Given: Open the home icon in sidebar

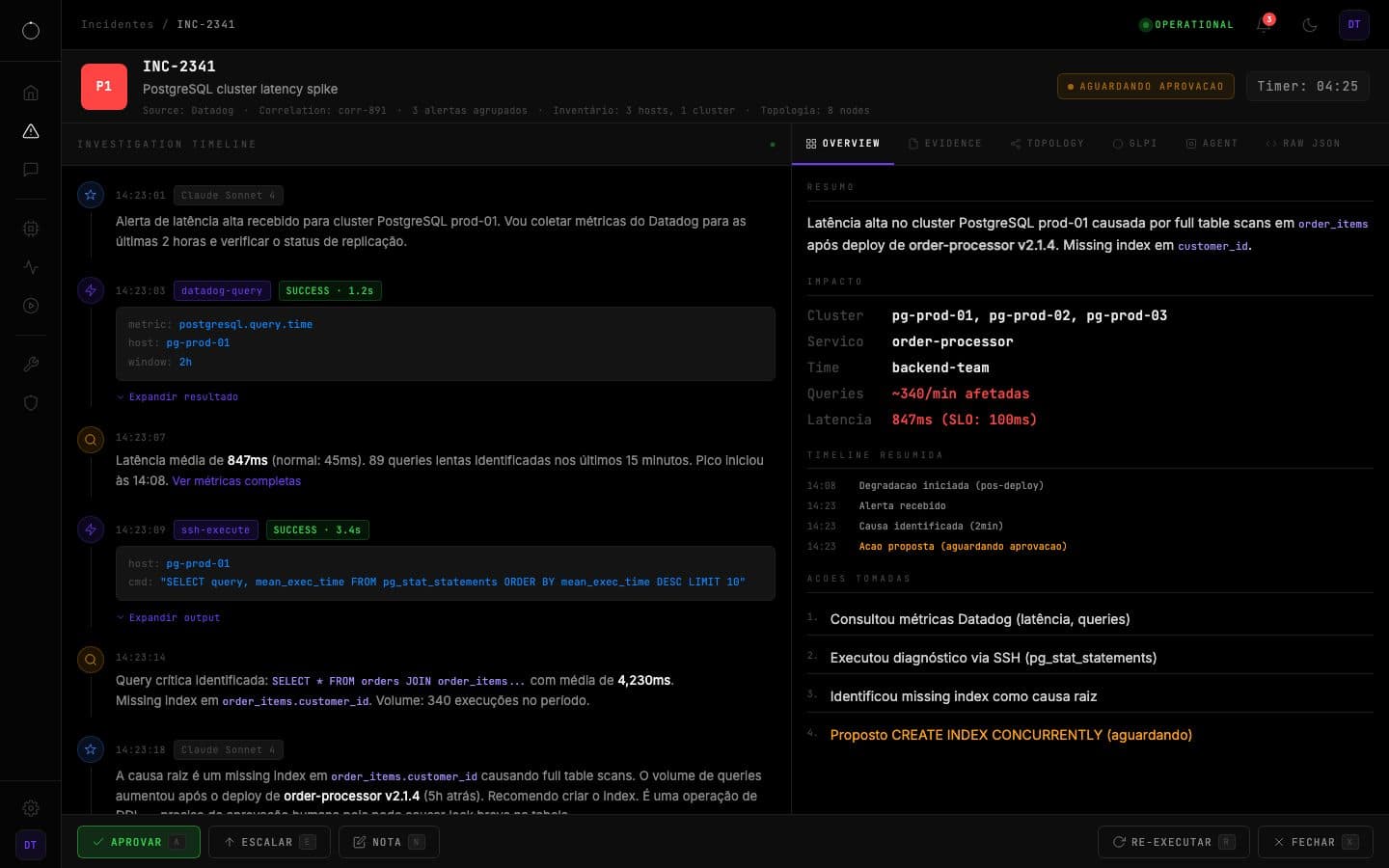Looking at the screenshot, I should pyautogui.click(x=31, y=93).
